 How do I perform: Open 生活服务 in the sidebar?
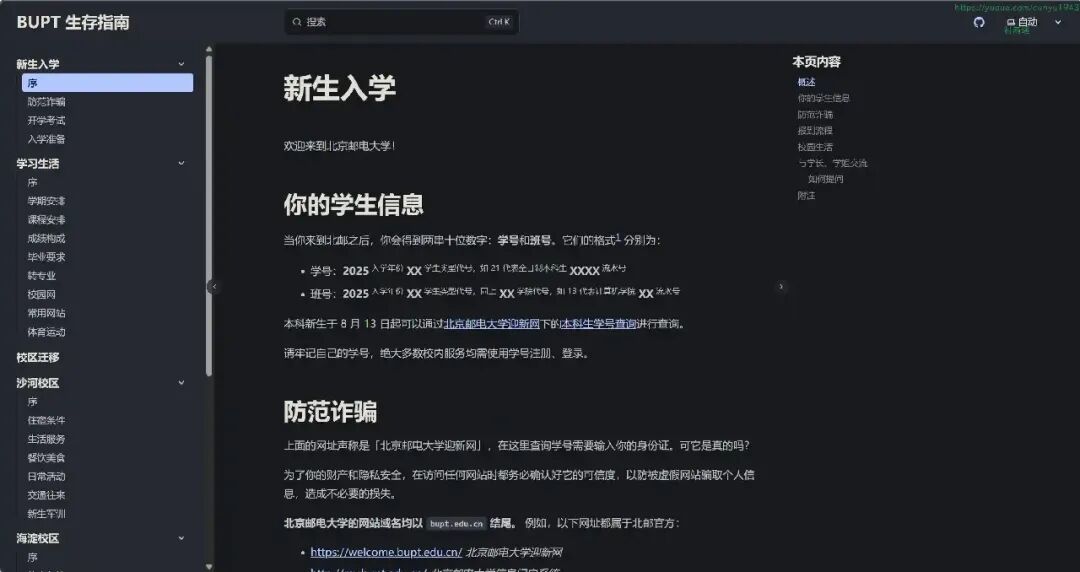[x=46, y=439]
